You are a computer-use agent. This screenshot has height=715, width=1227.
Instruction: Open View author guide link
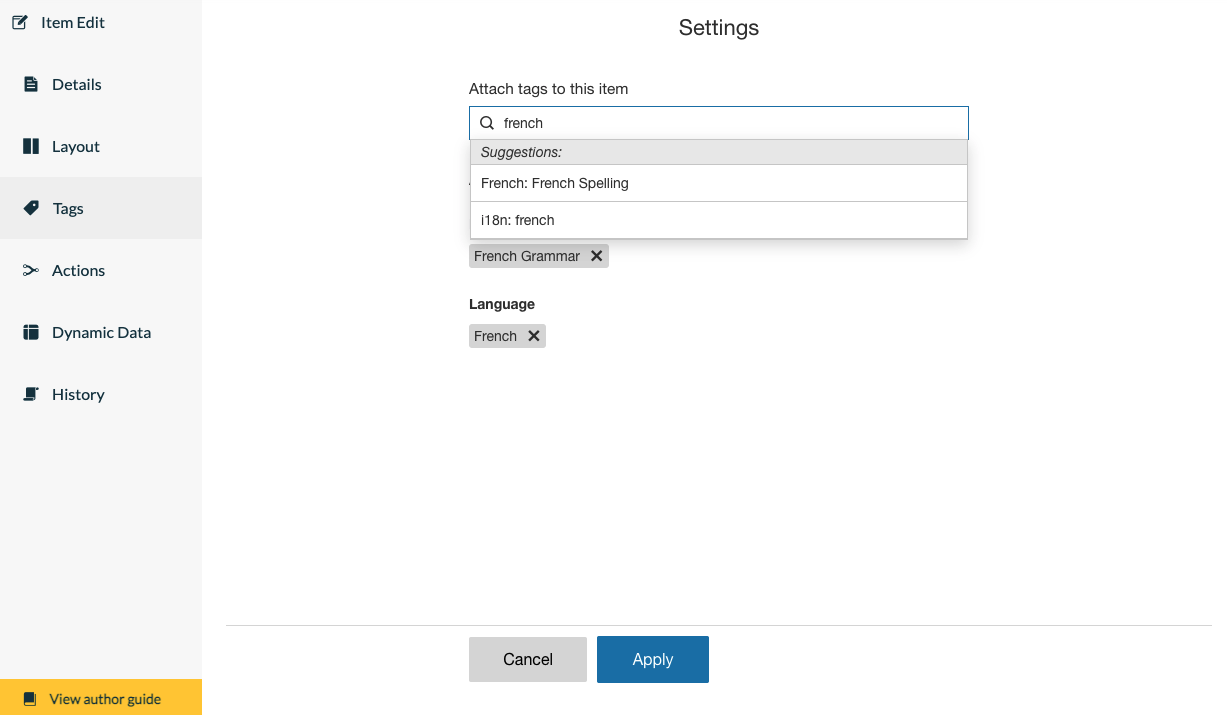pos(101,698)
